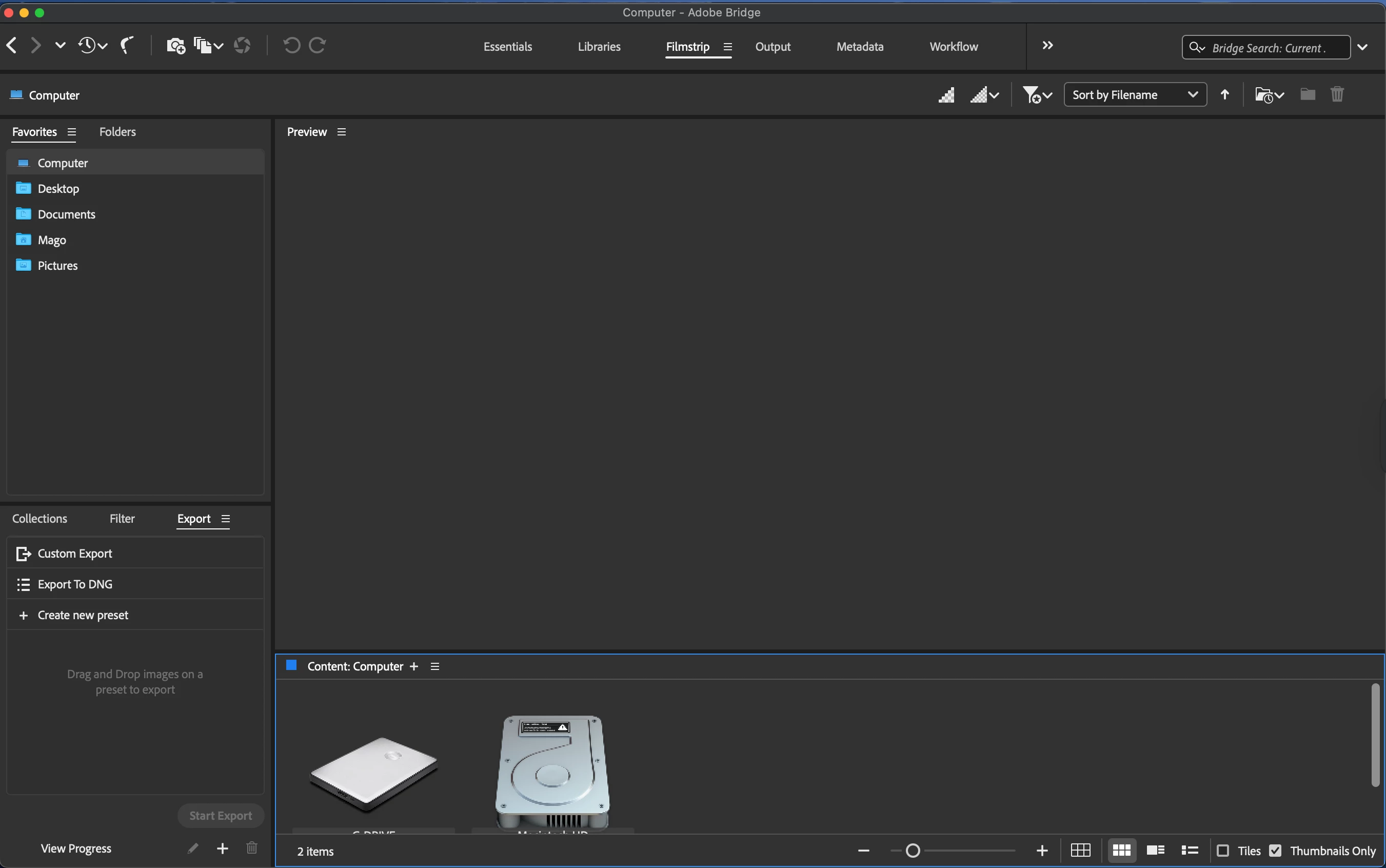Click Create new preset
This screenshot has width=1386, height=868.
[83, 615]
